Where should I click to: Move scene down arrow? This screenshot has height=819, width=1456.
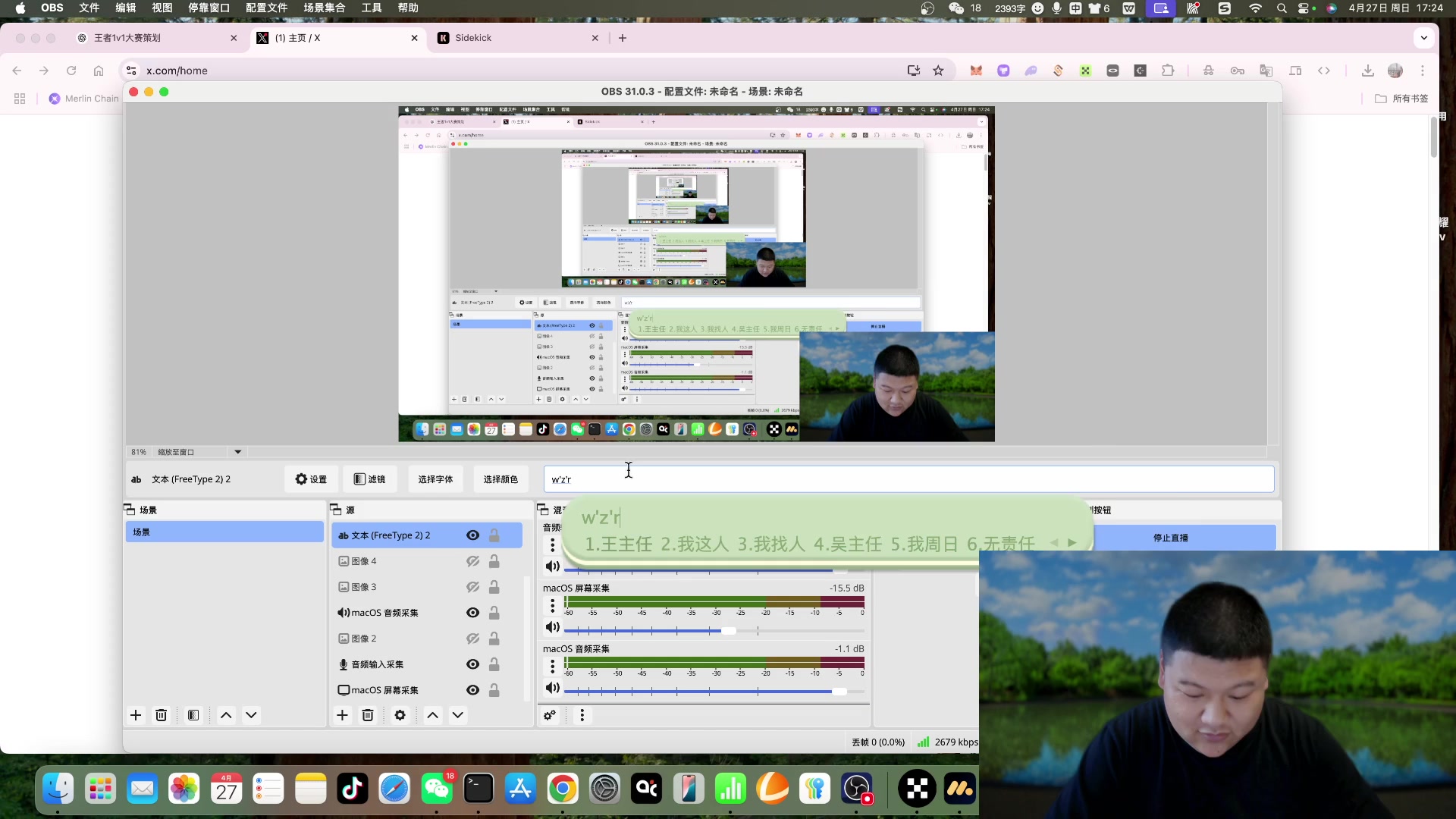point(251,715)
